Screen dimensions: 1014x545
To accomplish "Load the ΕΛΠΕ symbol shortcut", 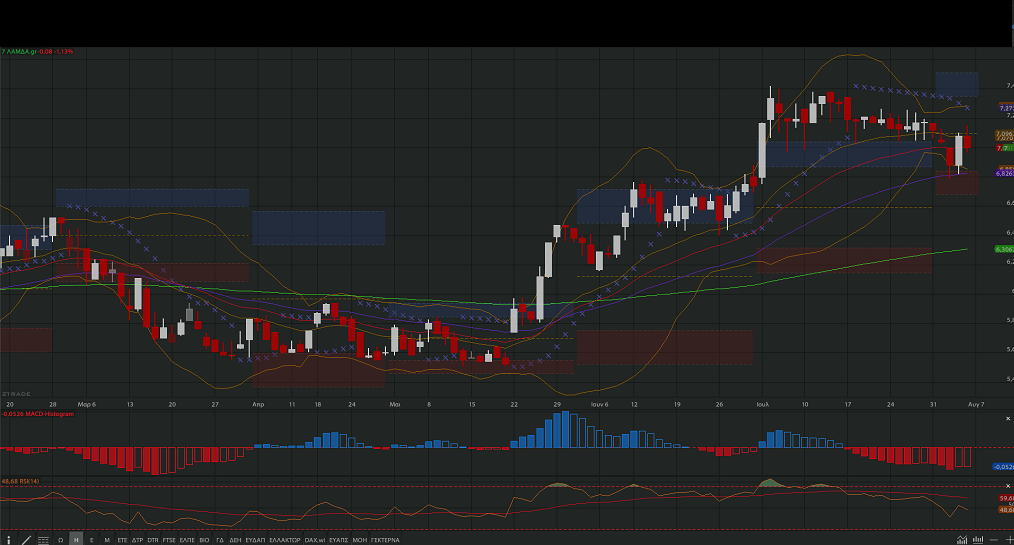I will (187, 540).
